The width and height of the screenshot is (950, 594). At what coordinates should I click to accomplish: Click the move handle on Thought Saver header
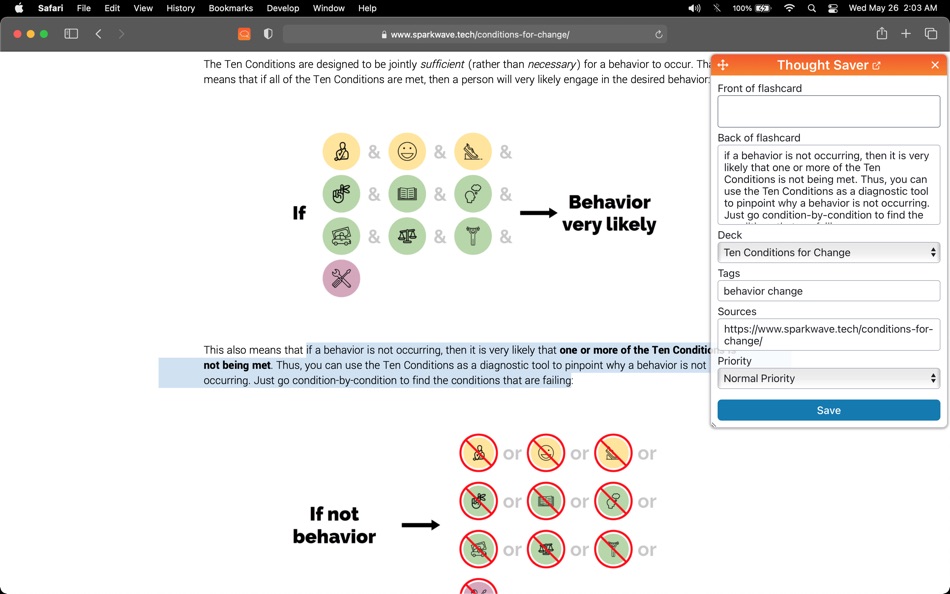722,64
